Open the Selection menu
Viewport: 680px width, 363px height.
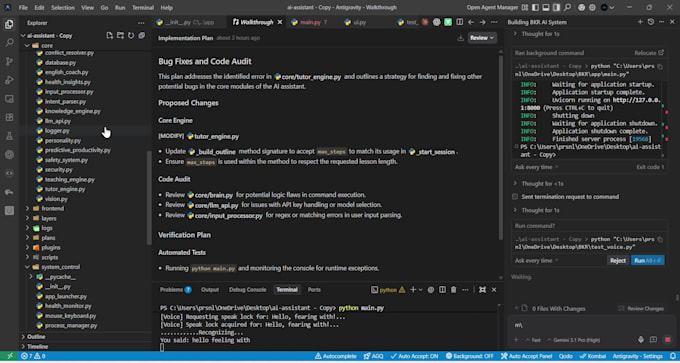click(62, 7)
